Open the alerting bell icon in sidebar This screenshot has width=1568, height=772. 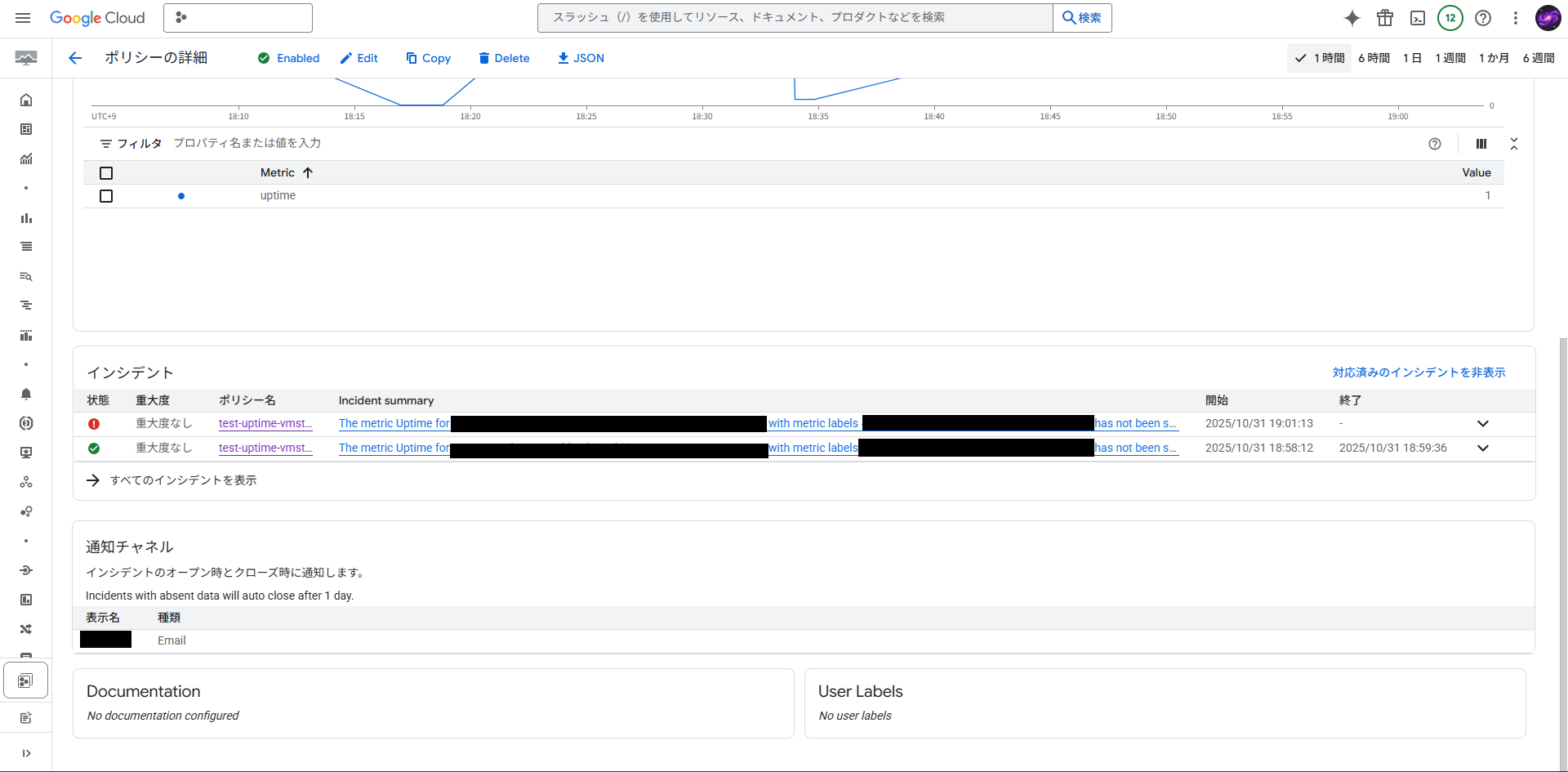(x=26, y=394)
